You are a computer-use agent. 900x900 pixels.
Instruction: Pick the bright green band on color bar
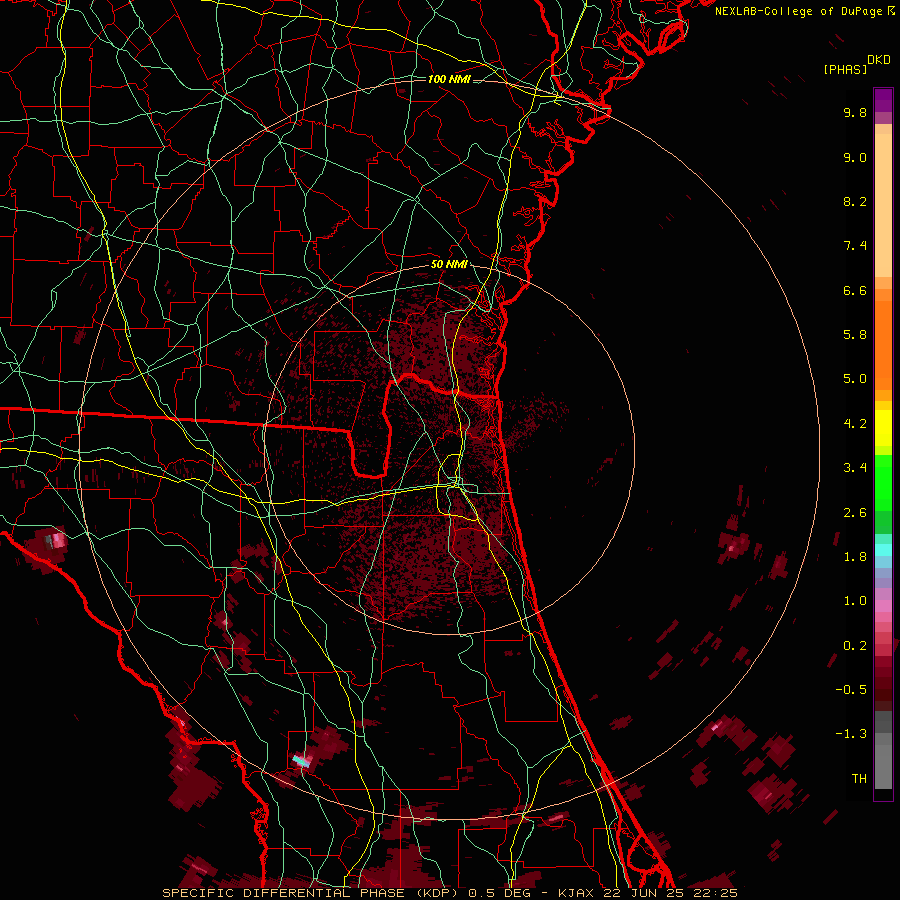tap(883, 483)
